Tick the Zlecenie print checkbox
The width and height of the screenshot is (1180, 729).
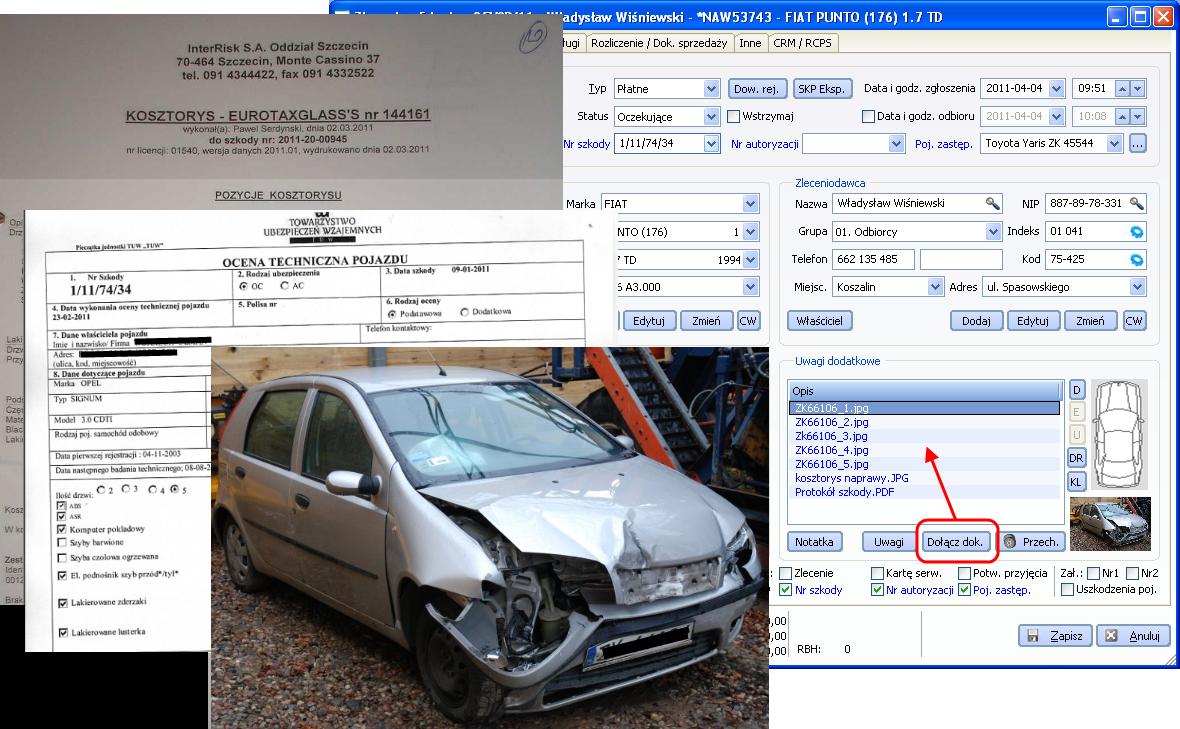pyautogui.click(x=786, y=573)
